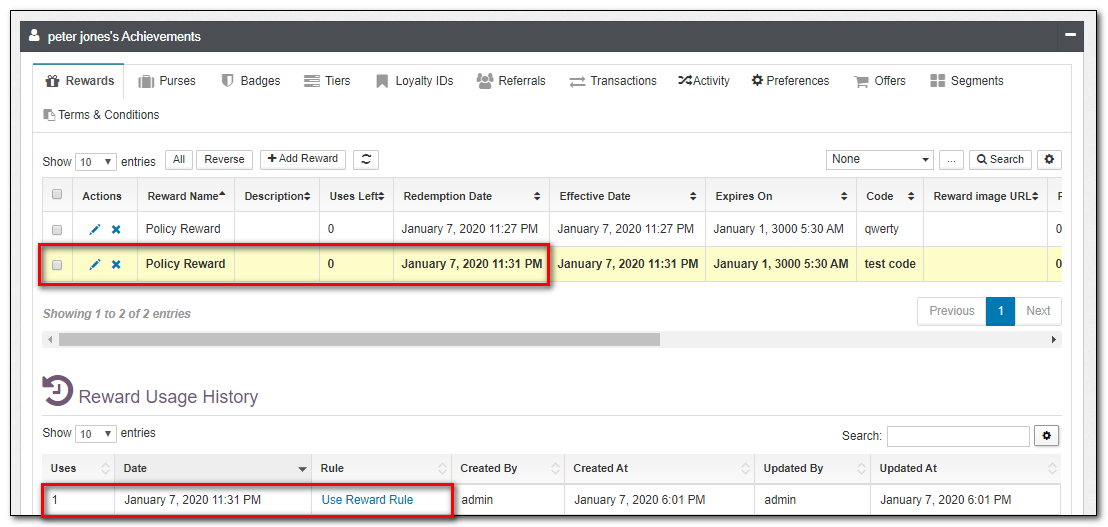Check the first Policy Reward row checkbox
Image resolution: width=1108 pixels, height=527 pixels.
(57, 229)
